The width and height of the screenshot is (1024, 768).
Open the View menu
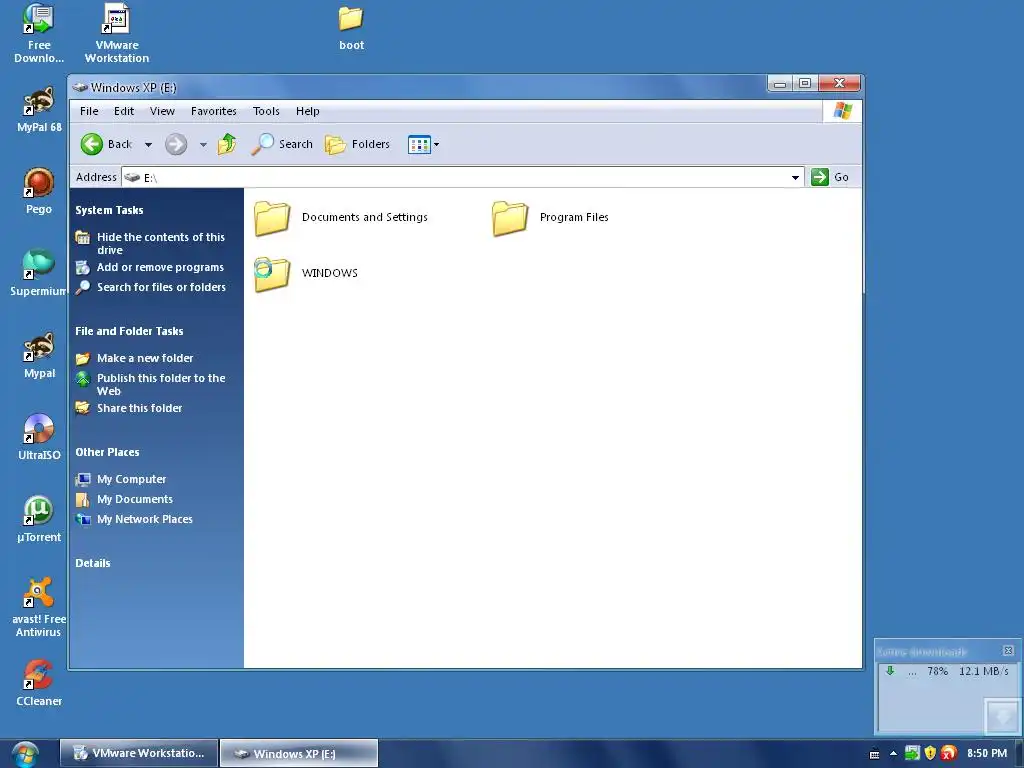[162, 111]
